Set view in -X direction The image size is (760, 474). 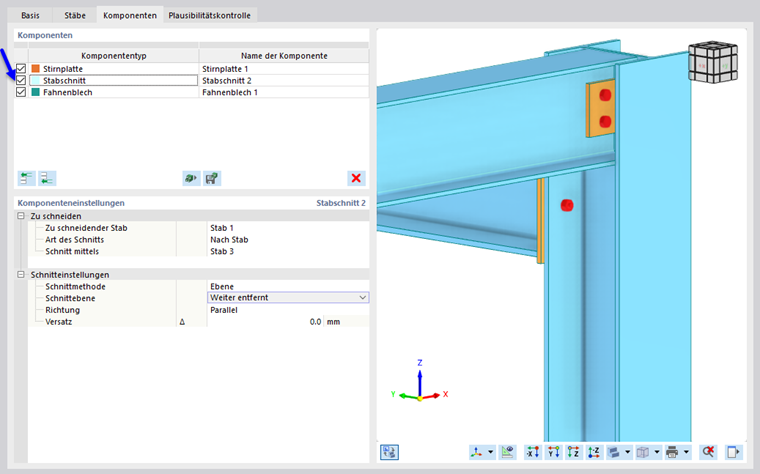coord(533,452)
